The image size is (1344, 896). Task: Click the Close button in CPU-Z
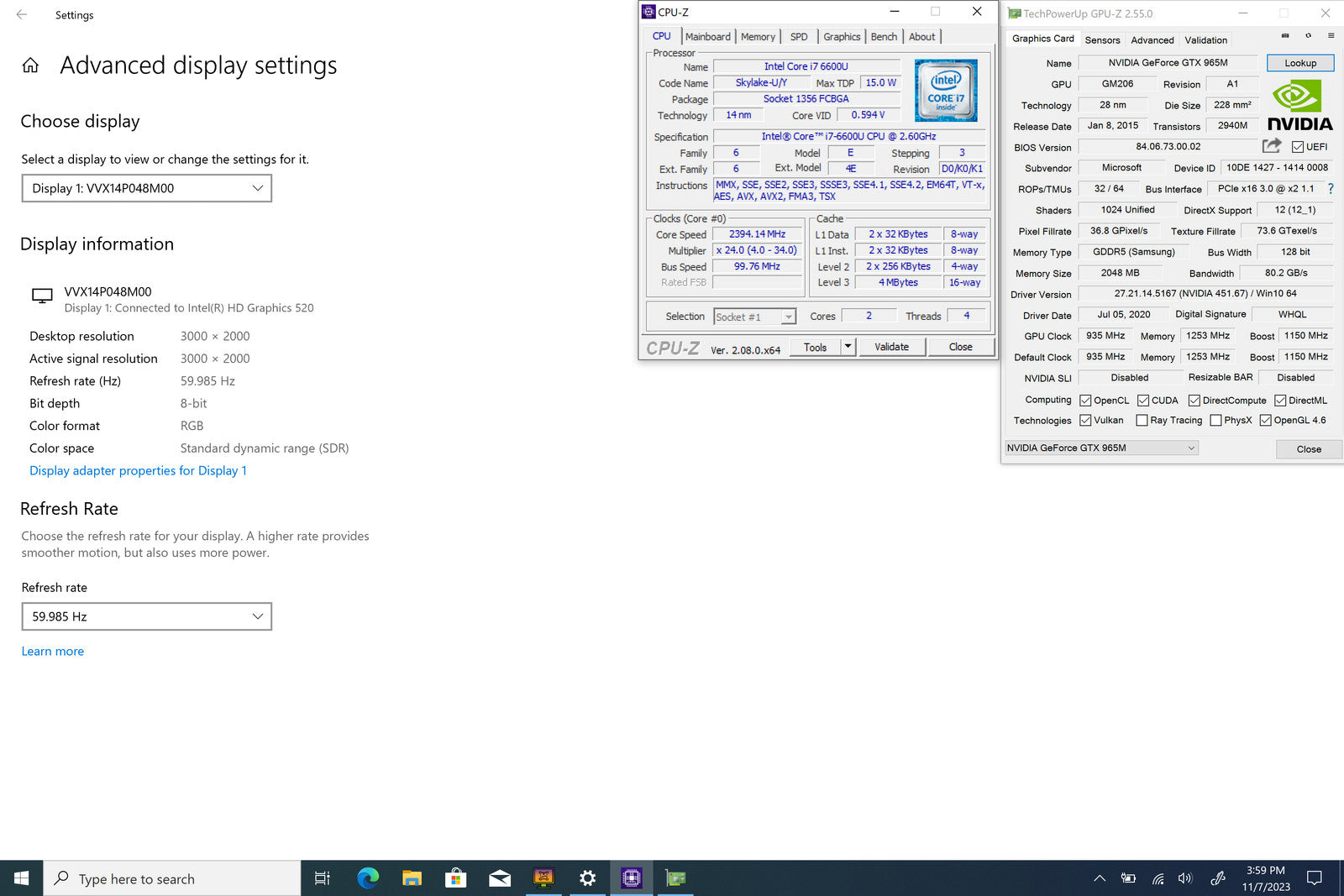[961, 347]
